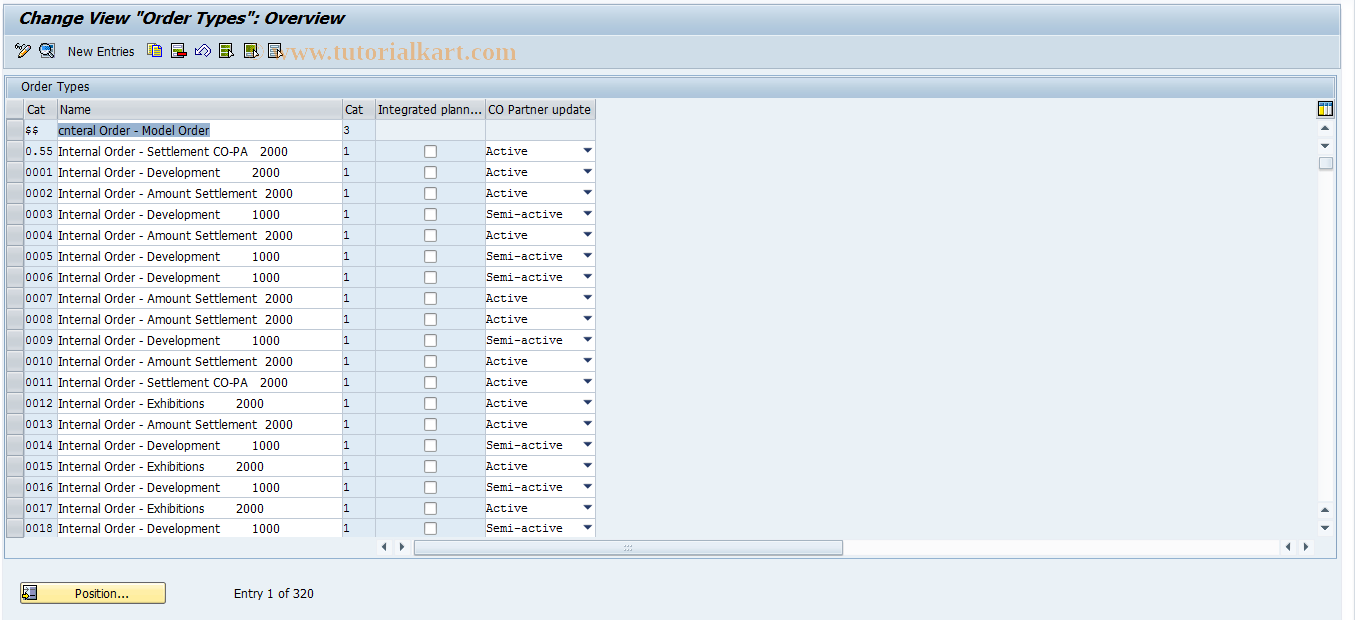Tick Integrated planning checkbox for order 0001
1355x620 pixels.
[430, 172]
